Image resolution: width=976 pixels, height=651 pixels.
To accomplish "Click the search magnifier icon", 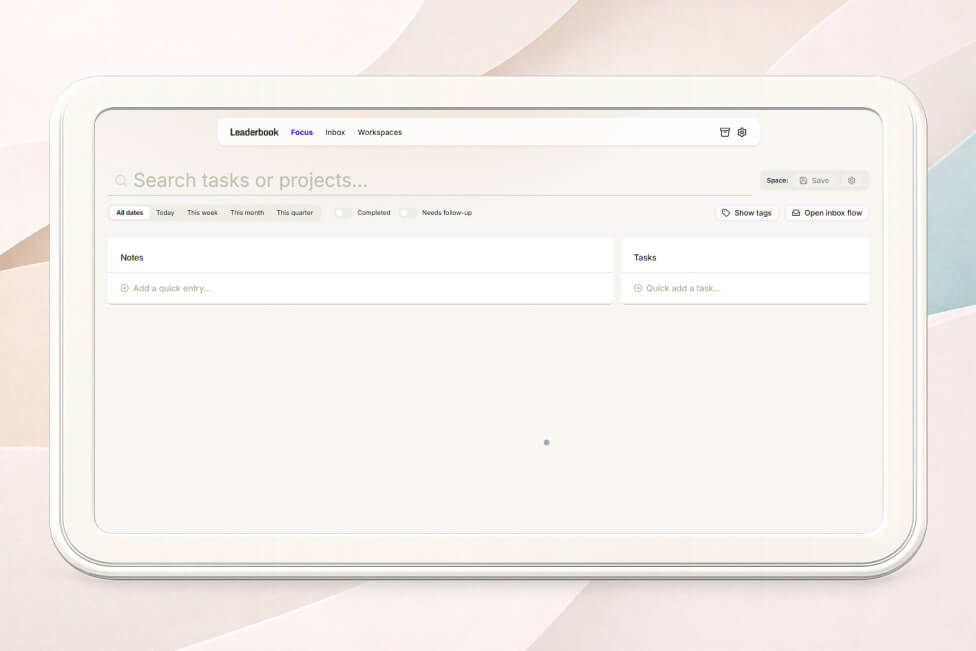I will pyautogui.click(x=121, y=181).
